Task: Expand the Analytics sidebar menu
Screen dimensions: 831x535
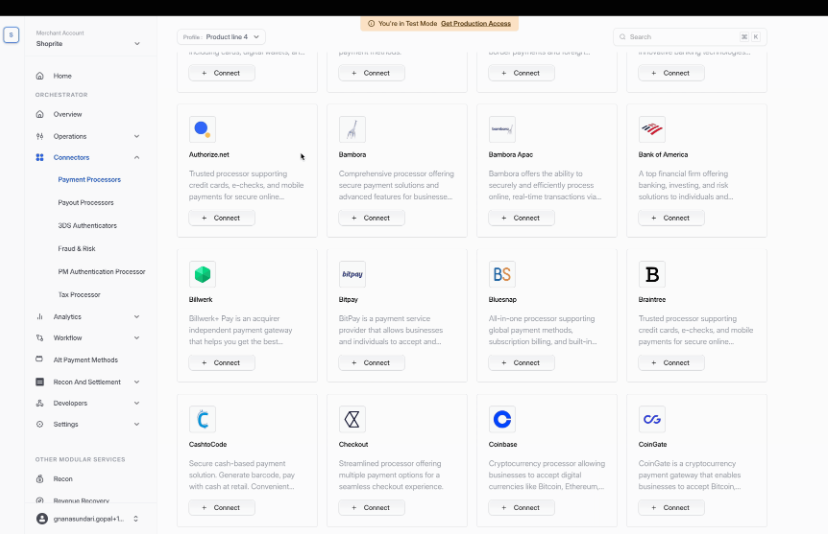Action: point(136,317)
